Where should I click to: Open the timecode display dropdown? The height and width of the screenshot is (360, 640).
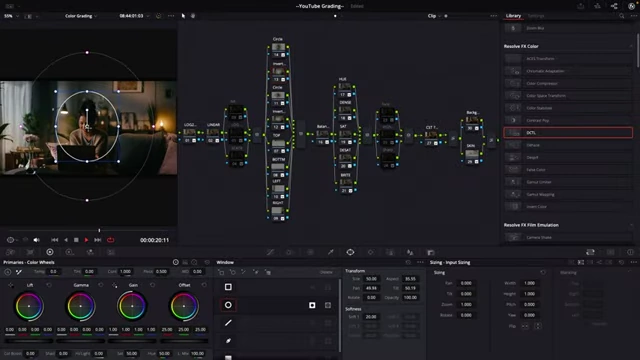134,16
